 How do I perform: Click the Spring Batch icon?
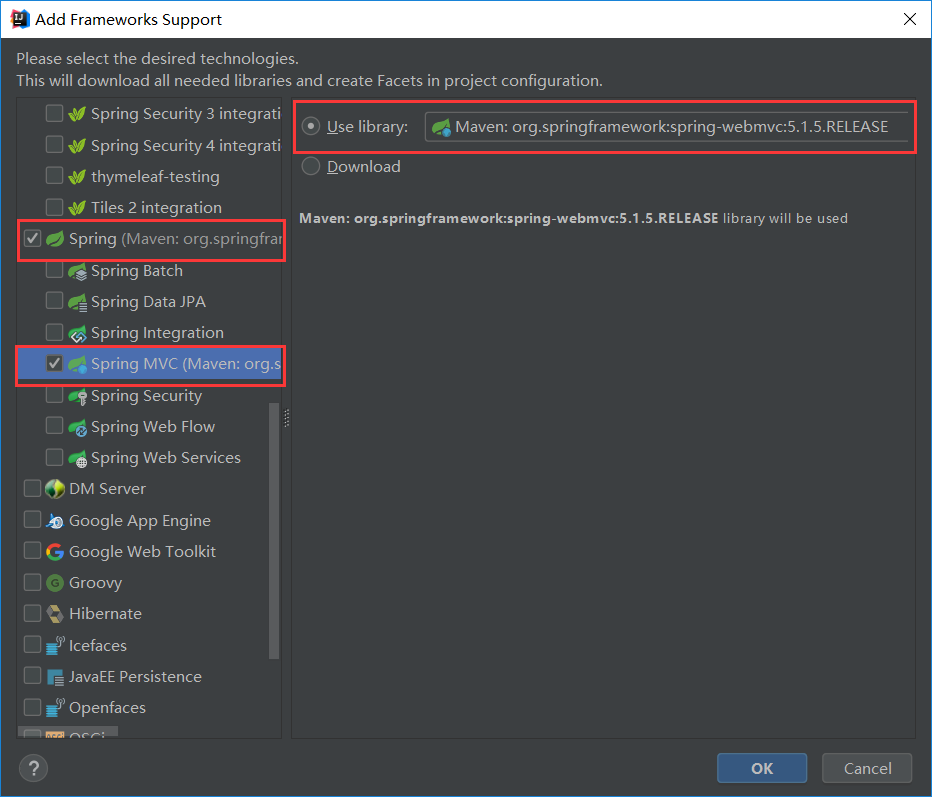[77, 271]
